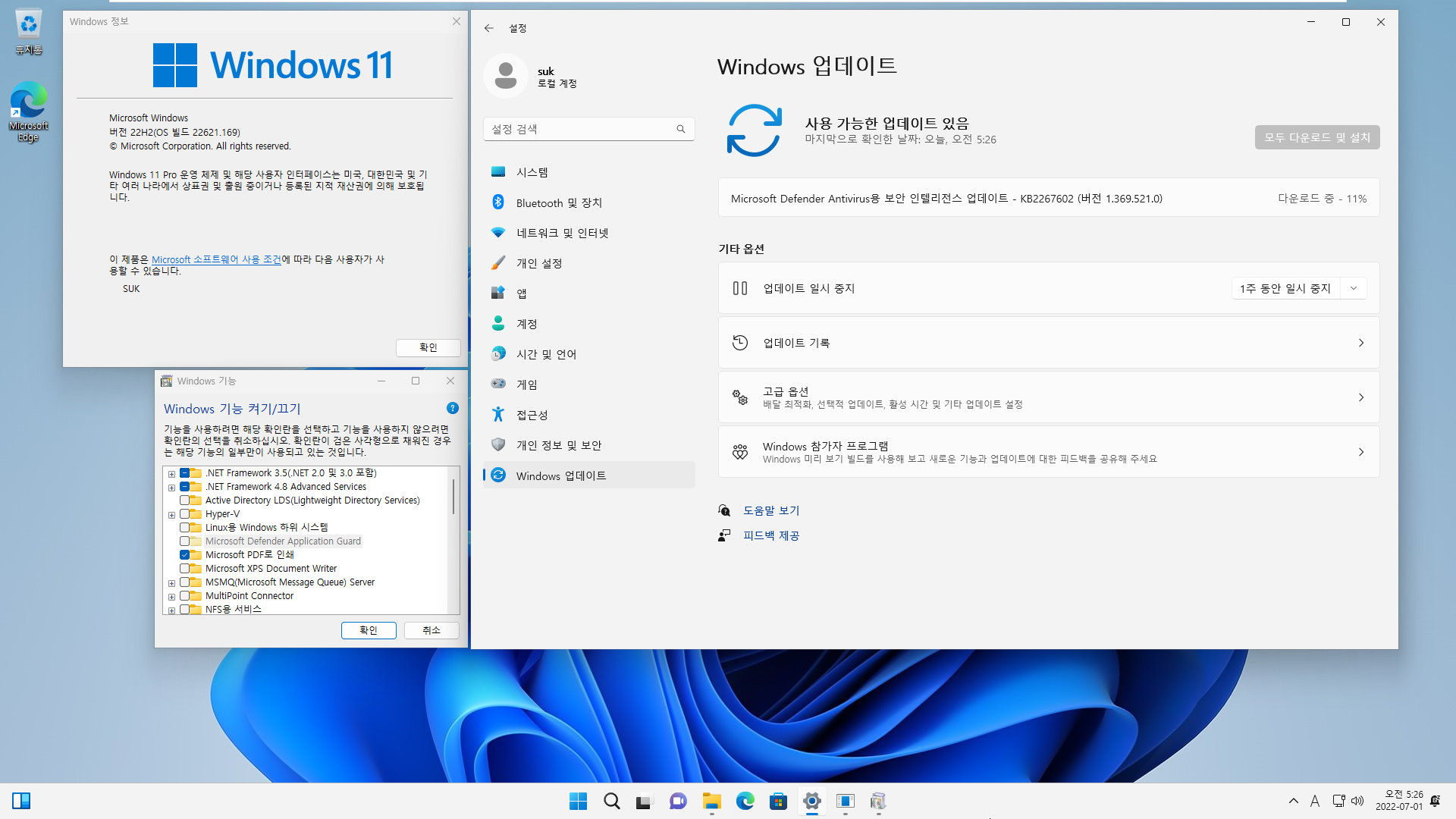The image size is (1456, 819).
Task: Click the help icon in Windows Features dialog
Action: click(x=453, y=408)
